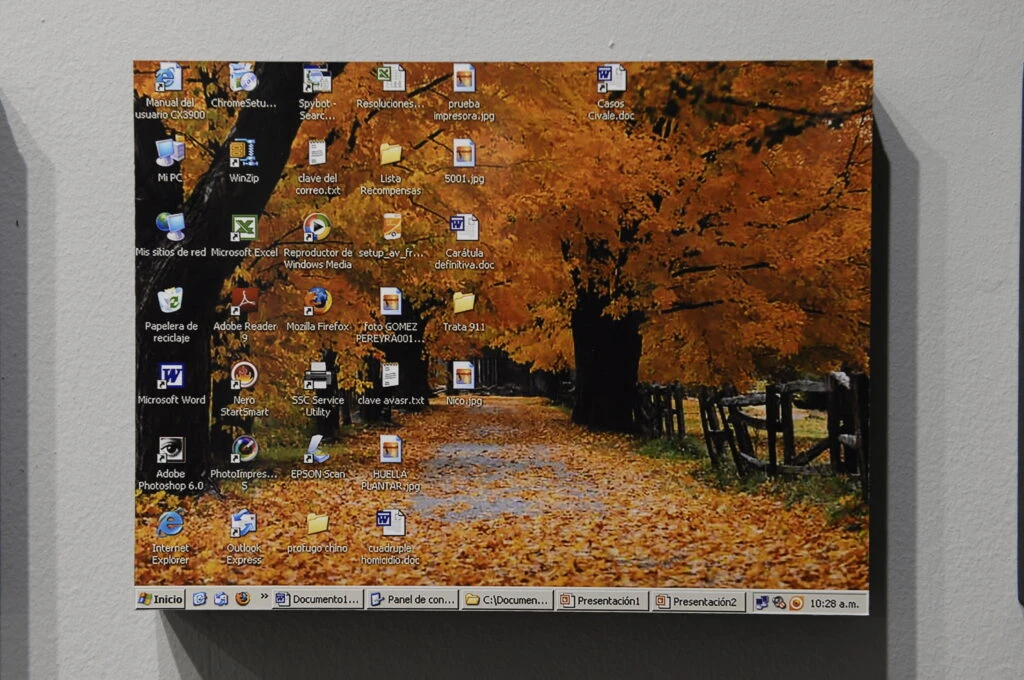Expand the quick launch overflow chevron
Viewport: 1024px width, 680px height.
(263, 599)
